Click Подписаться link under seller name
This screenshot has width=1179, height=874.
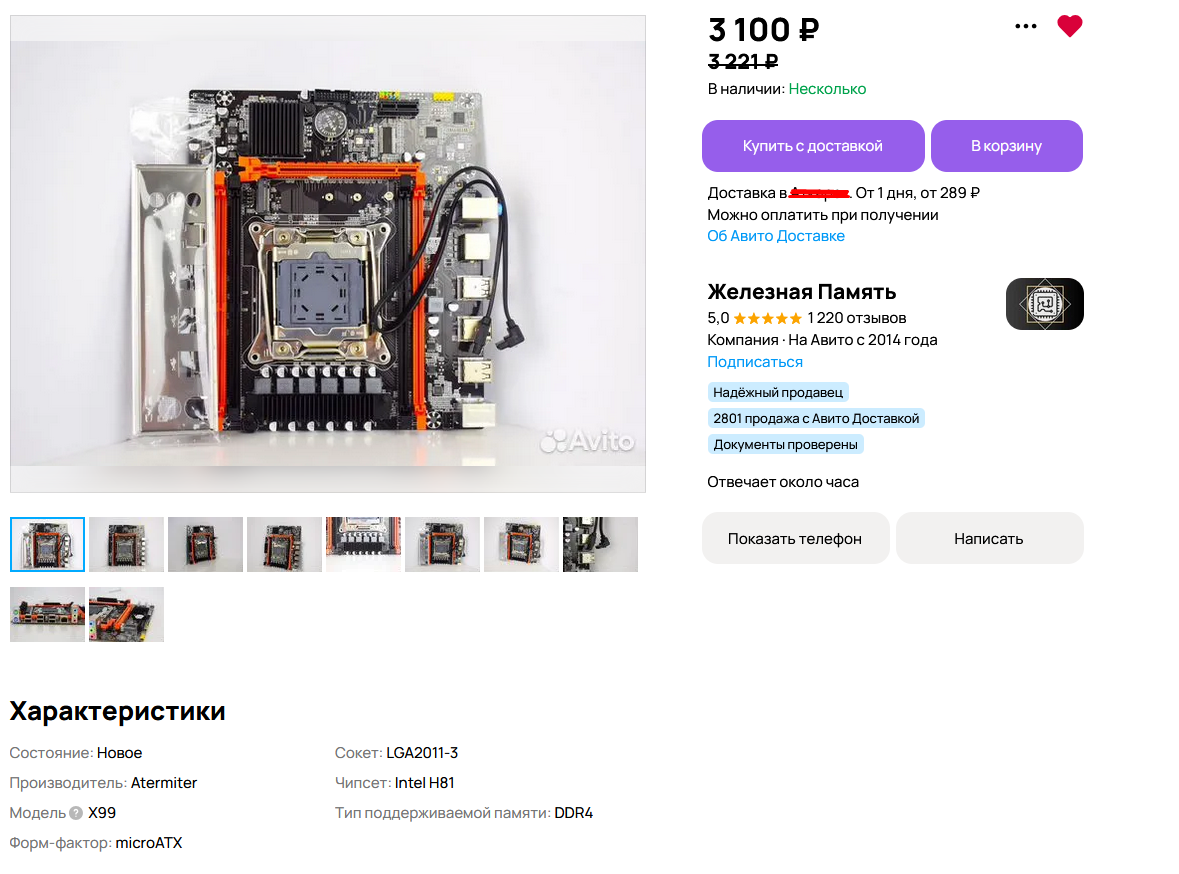click(755, 362)
